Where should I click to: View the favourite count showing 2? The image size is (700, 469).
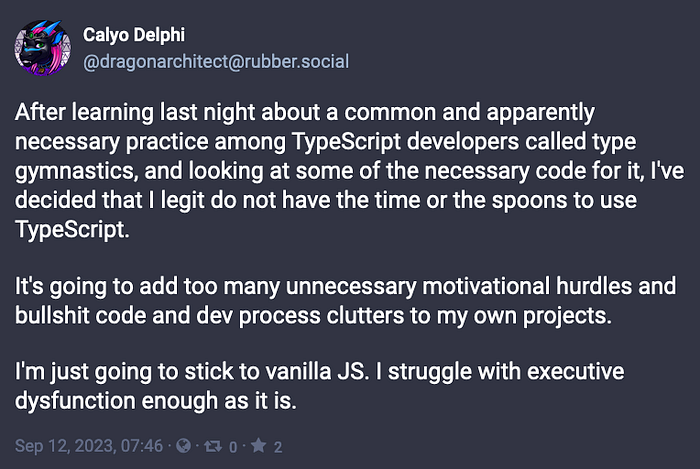[278, 447]
